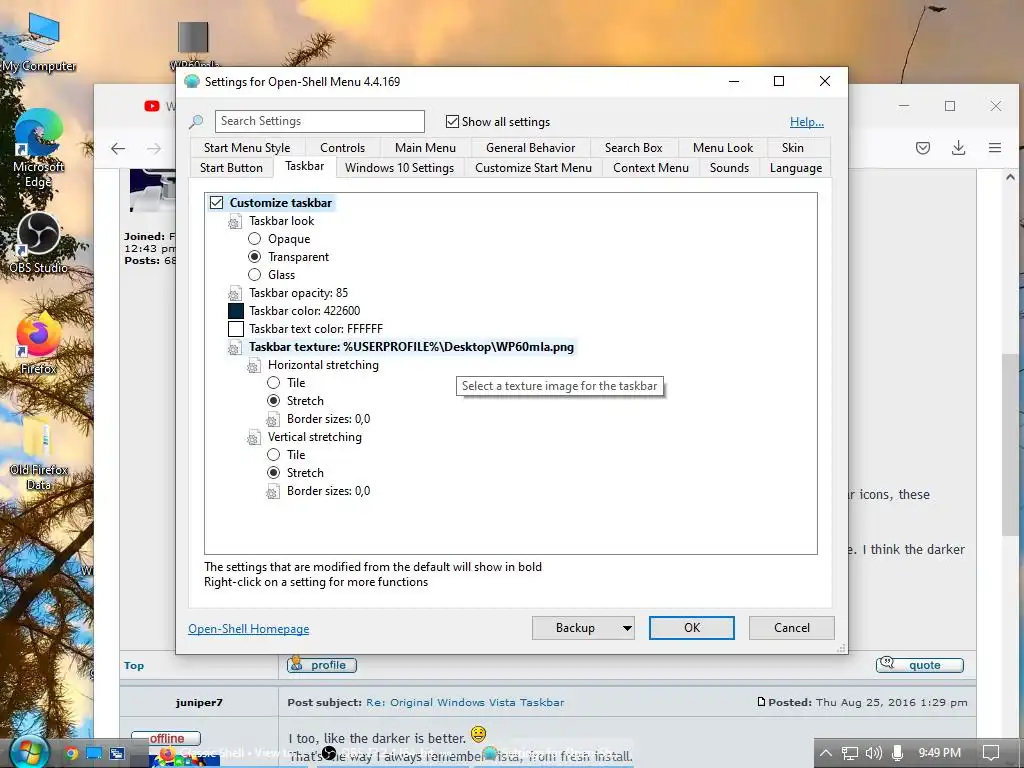Viewport: 1024px width, 768px height.
Task: Switch to Start Menu Style tab
Action: [247, 148]
